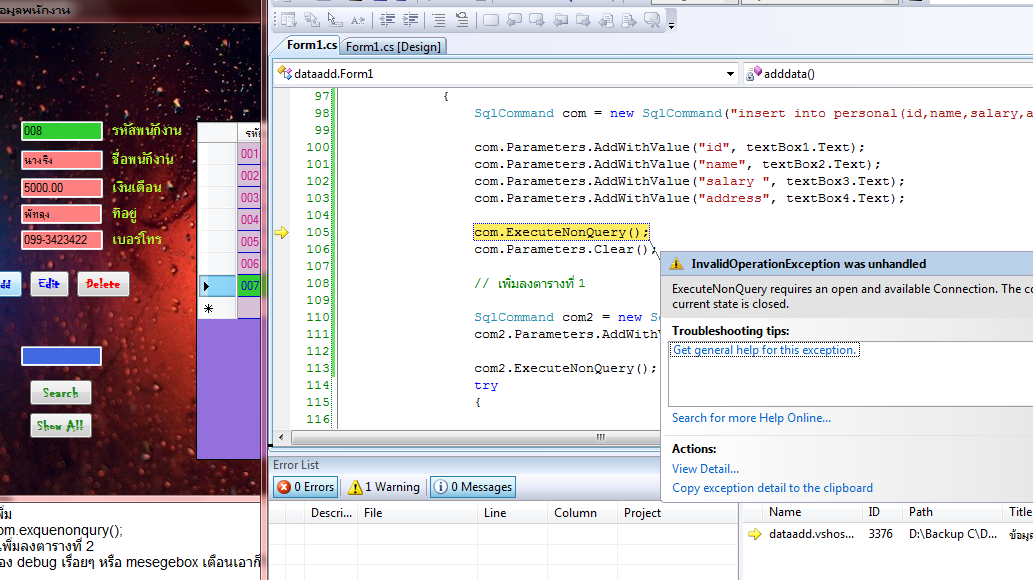
Task: Select the grid row with ID 005
Action: (x=249, y=241)
